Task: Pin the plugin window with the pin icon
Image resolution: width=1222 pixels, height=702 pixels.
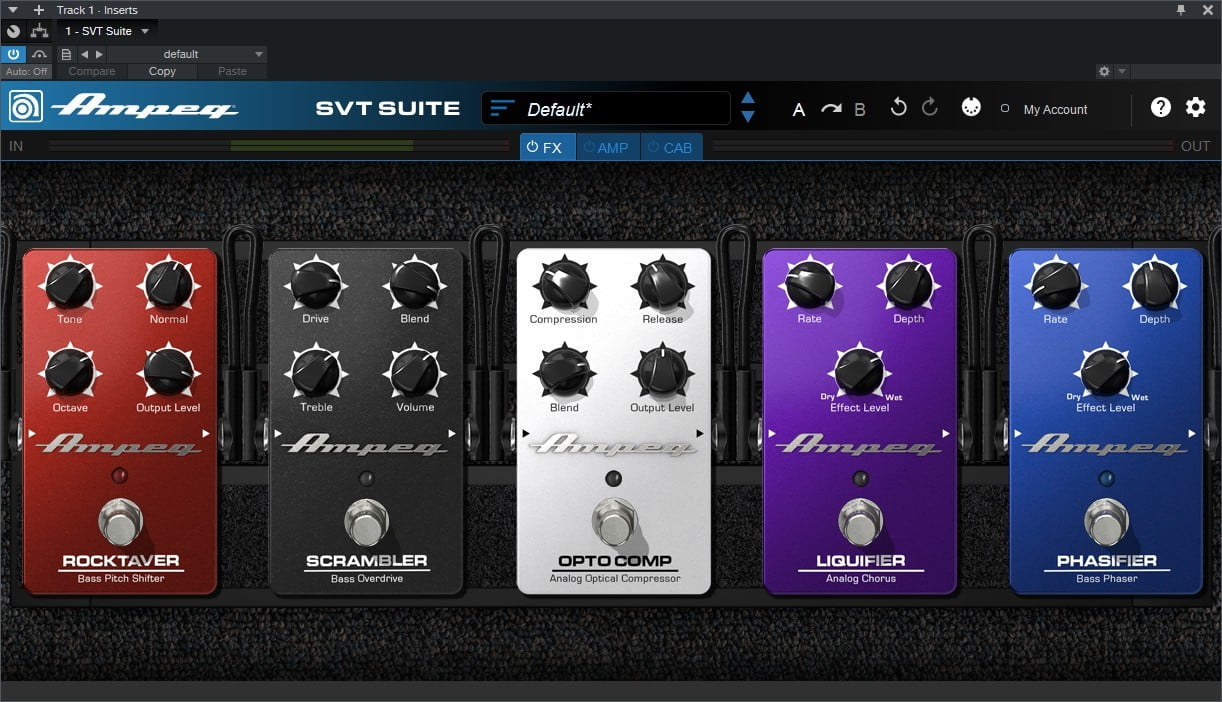Action: (x=1180, y=10)
